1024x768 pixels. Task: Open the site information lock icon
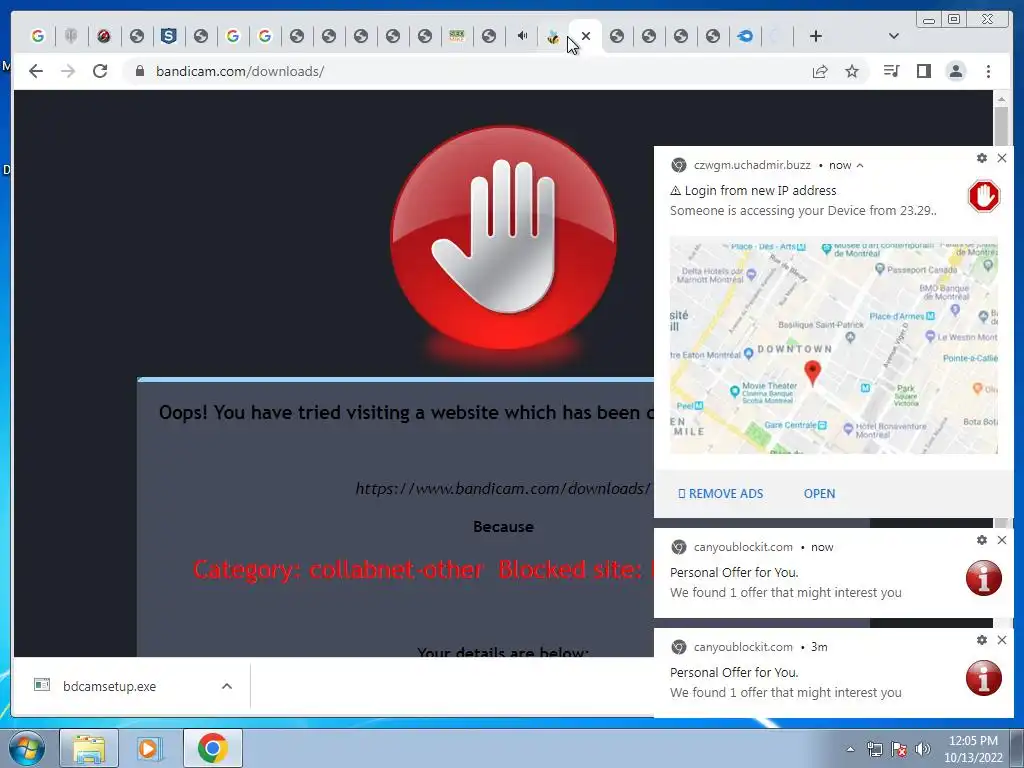[x=139, y=71]
